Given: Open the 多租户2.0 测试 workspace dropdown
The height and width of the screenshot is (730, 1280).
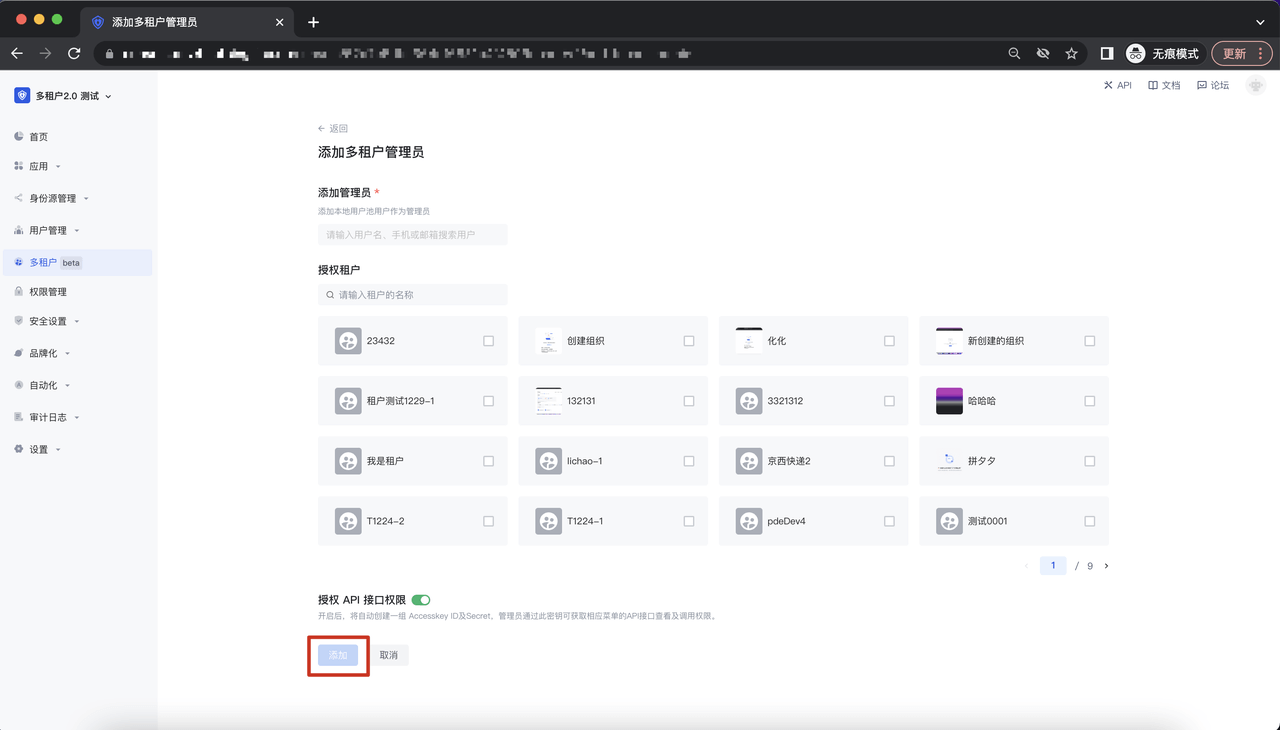Looking at the screenshot, I should (x=64, y=96).
